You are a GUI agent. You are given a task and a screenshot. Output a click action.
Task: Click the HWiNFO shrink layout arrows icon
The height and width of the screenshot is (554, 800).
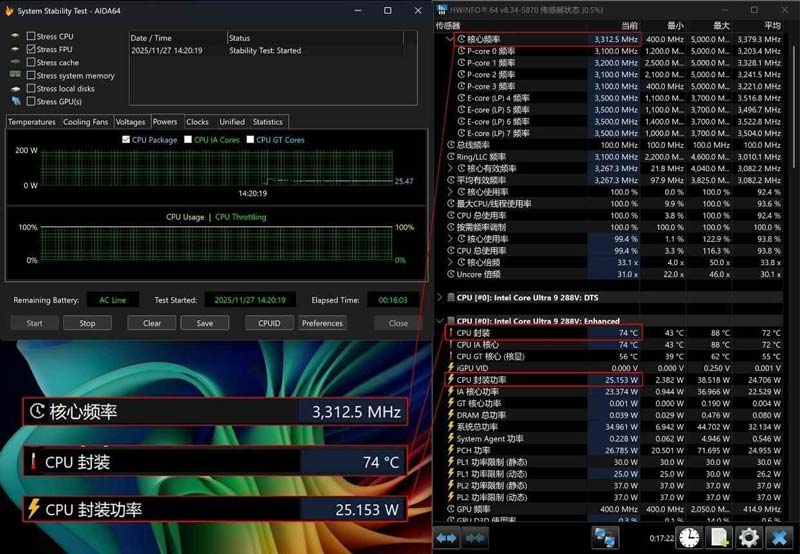click(x=474, y=538)
